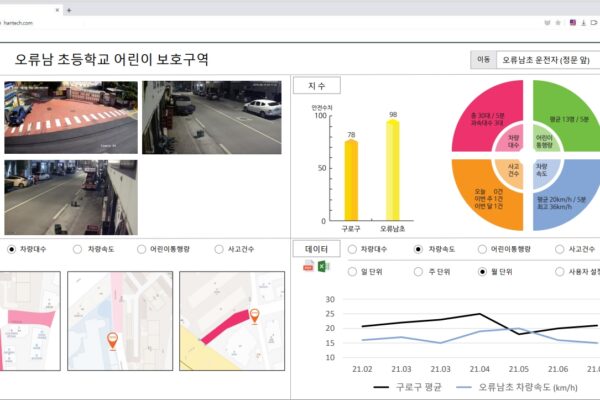The image size is (600, 400).
Task: Open the crosswalk camera feed thumbnail
Action: [x=70, y=117]
